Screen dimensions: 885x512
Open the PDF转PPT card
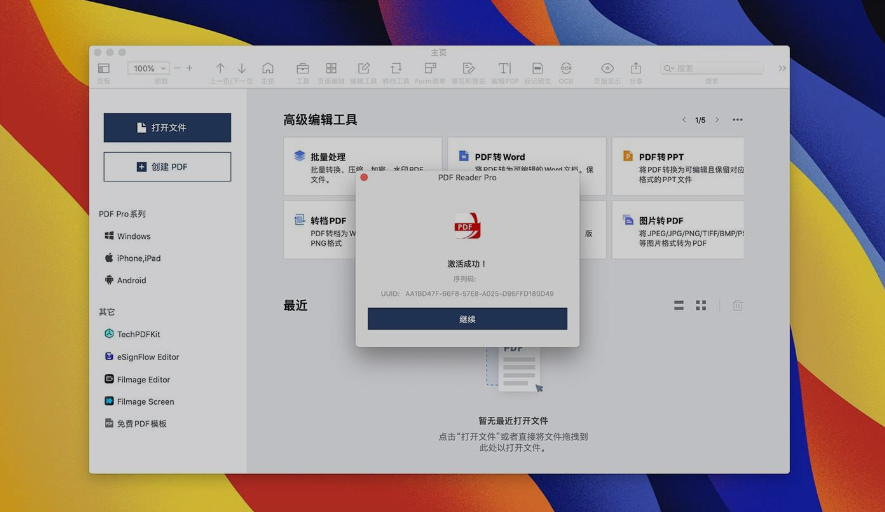678,166
